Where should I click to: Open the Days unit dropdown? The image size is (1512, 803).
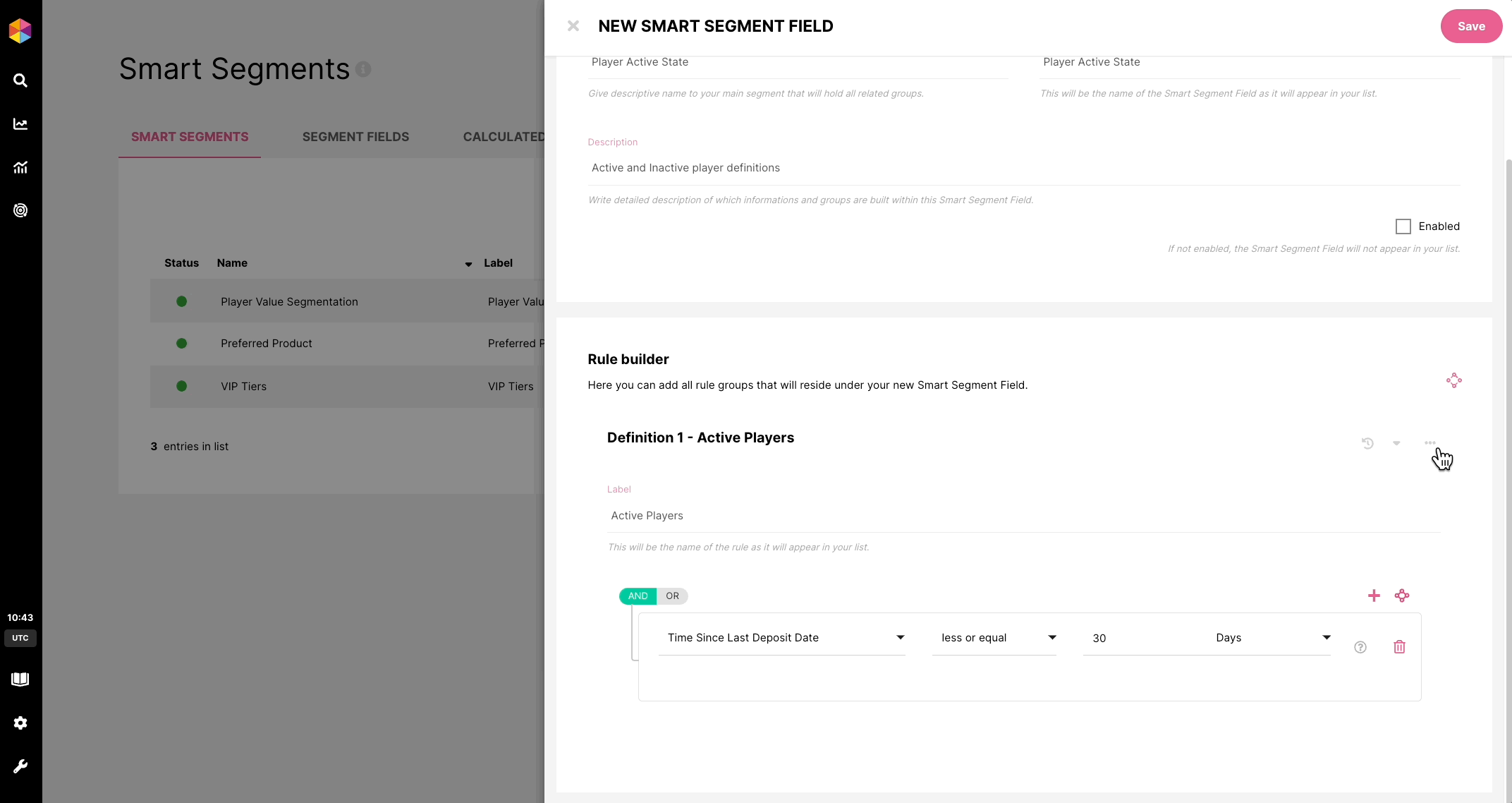(1269, 638)
